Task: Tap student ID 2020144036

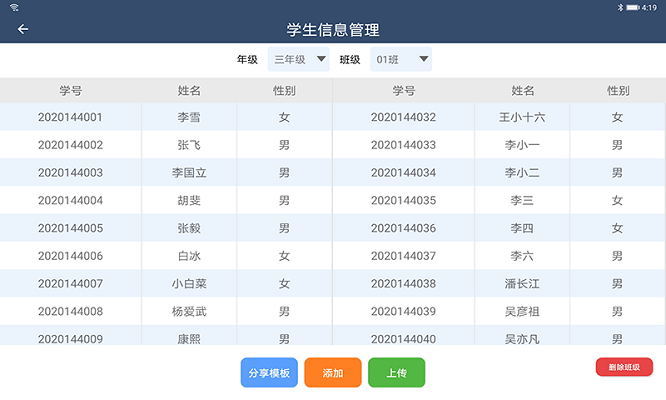Action: click(403, 228)
